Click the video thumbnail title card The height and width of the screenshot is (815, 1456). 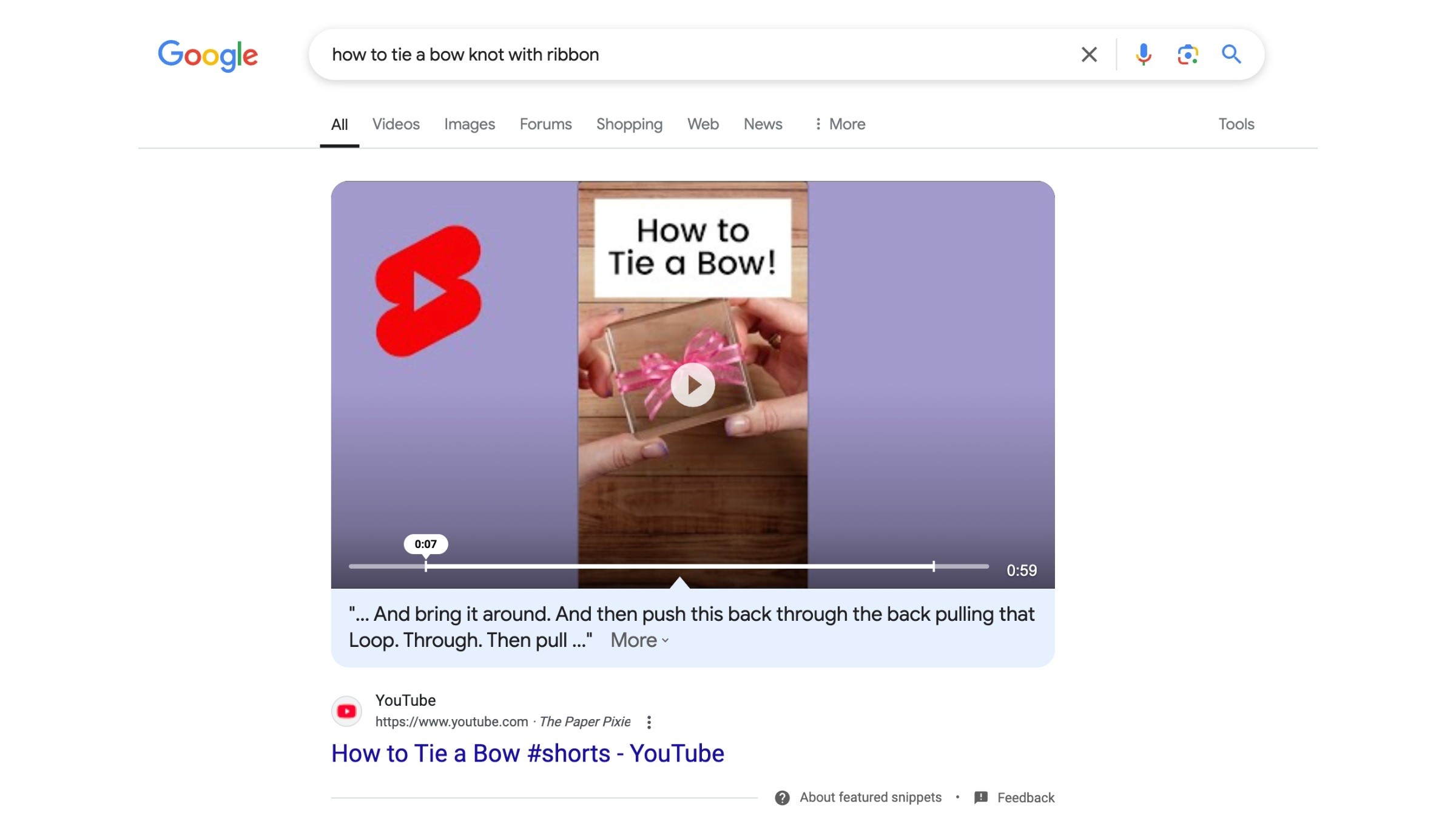[693, 248]
